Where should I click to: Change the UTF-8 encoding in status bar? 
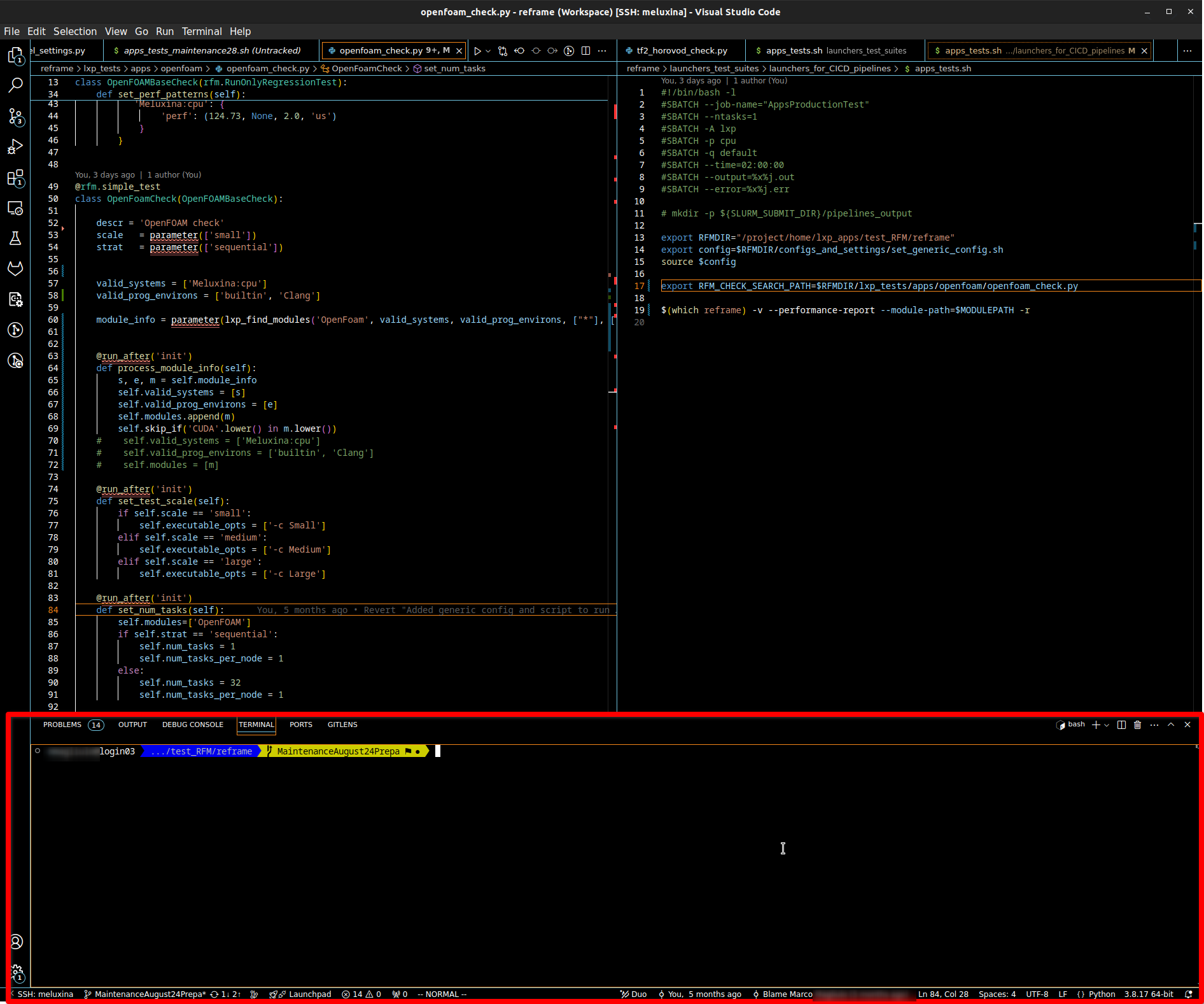(x=1037, y=994)
